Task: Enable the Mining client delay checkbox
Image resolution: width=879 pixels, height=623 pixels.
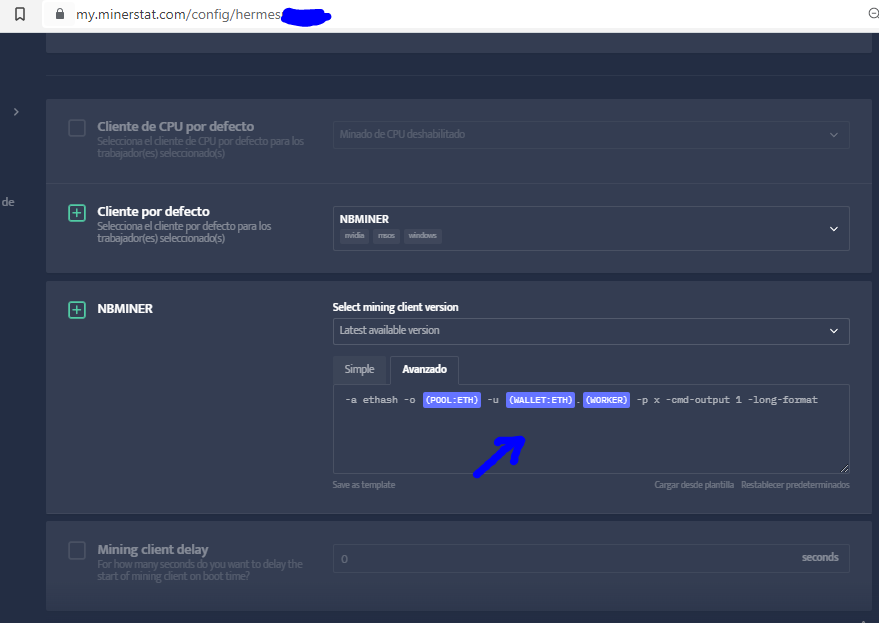Action: pyautogui.click(x=77, y=551)
